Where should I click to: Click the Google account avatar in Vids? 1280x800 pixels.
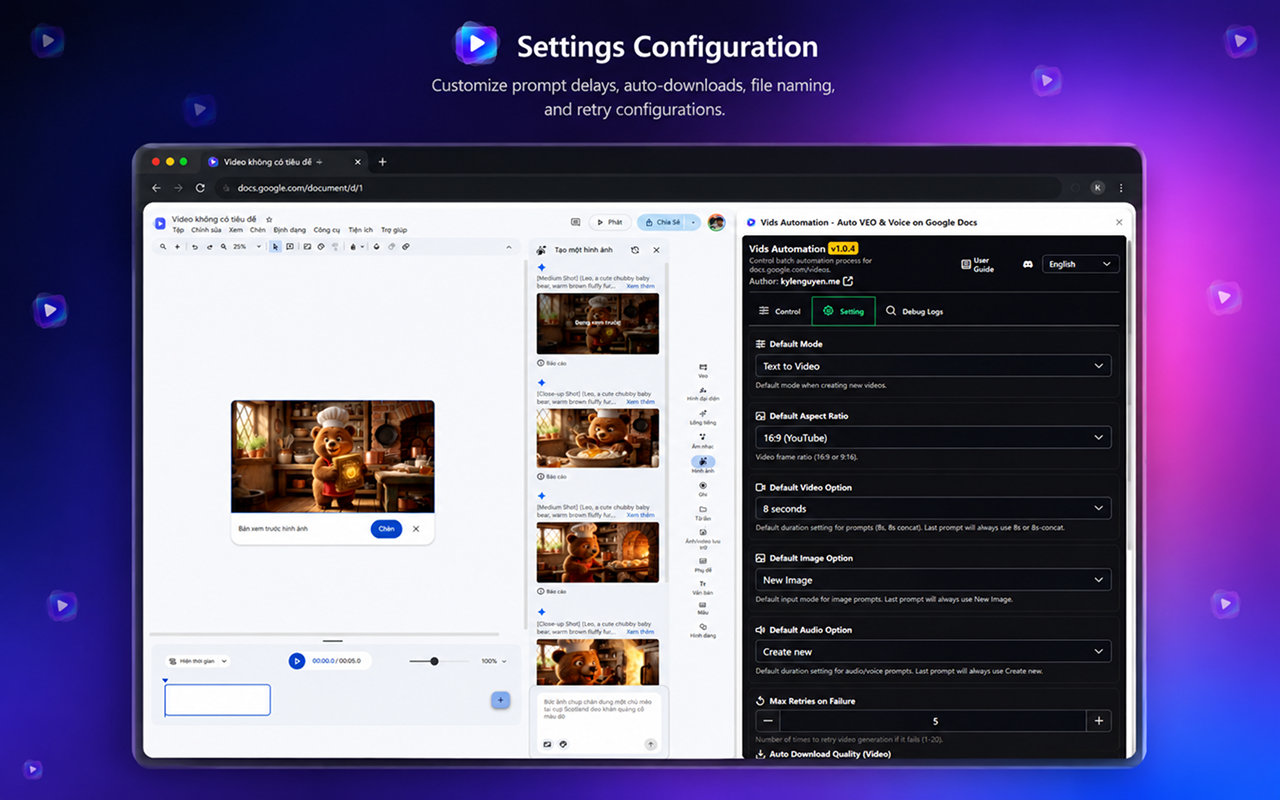[716, 222]
